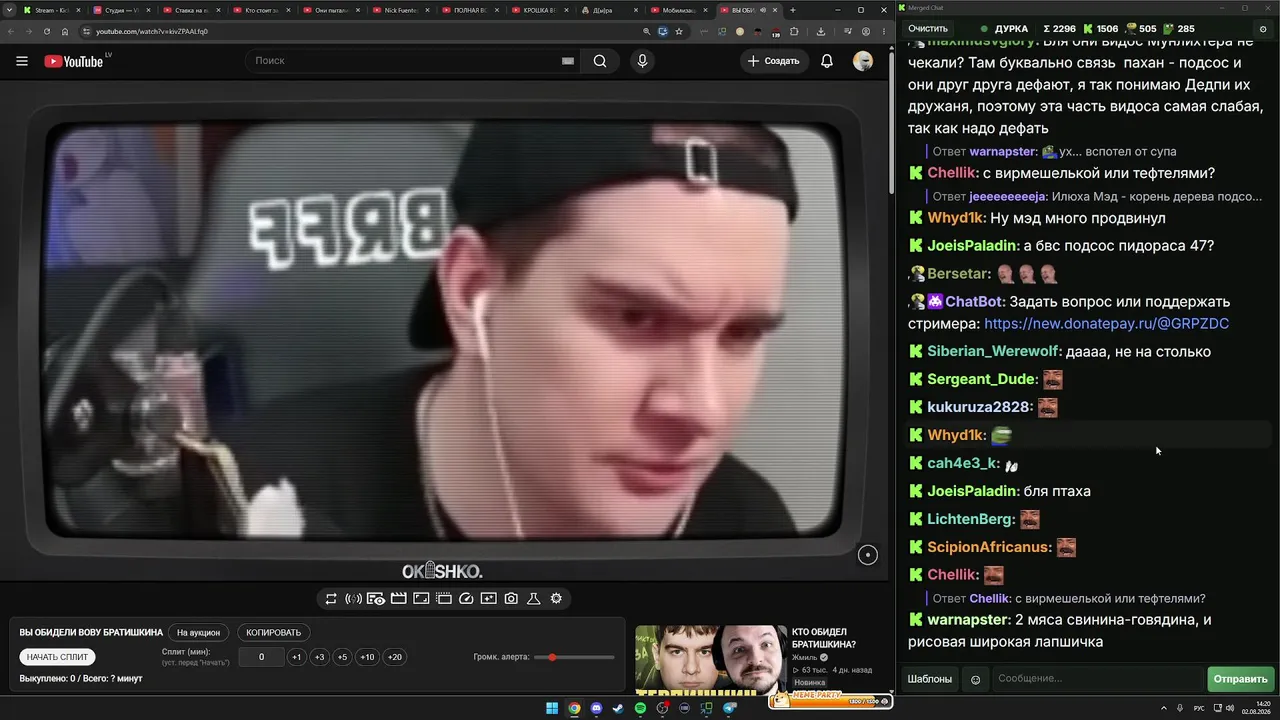This screenshot has width=1280, height=720.
Task: Open the emoji picker in chat
Action: 976,679
